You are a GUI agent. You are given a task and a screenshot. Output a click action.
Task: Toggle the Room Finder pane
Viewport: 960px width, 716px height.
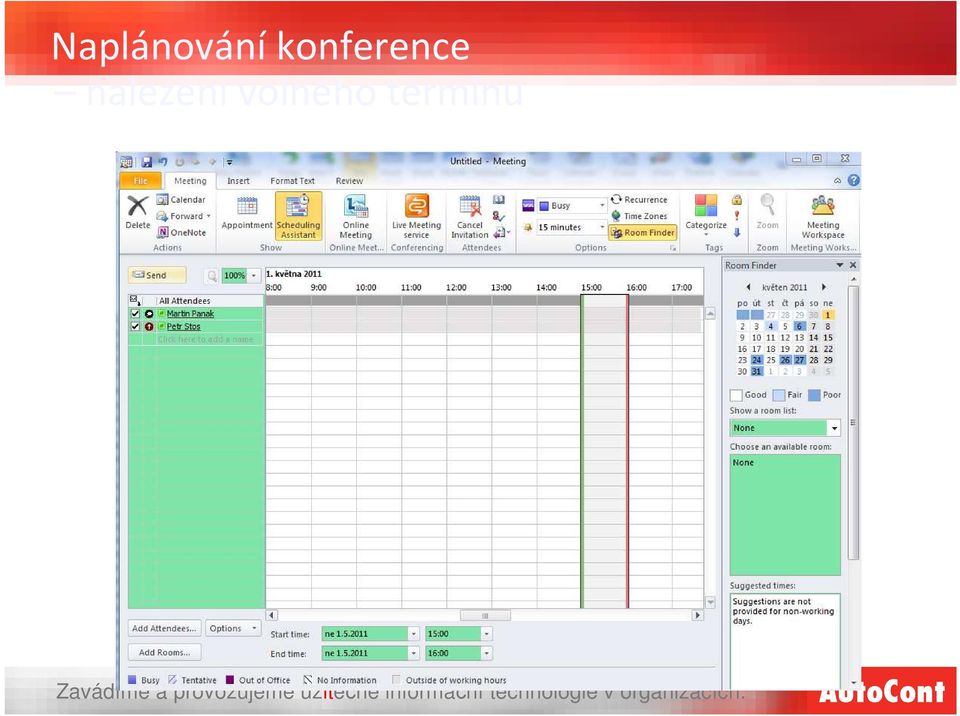(642, 233)
